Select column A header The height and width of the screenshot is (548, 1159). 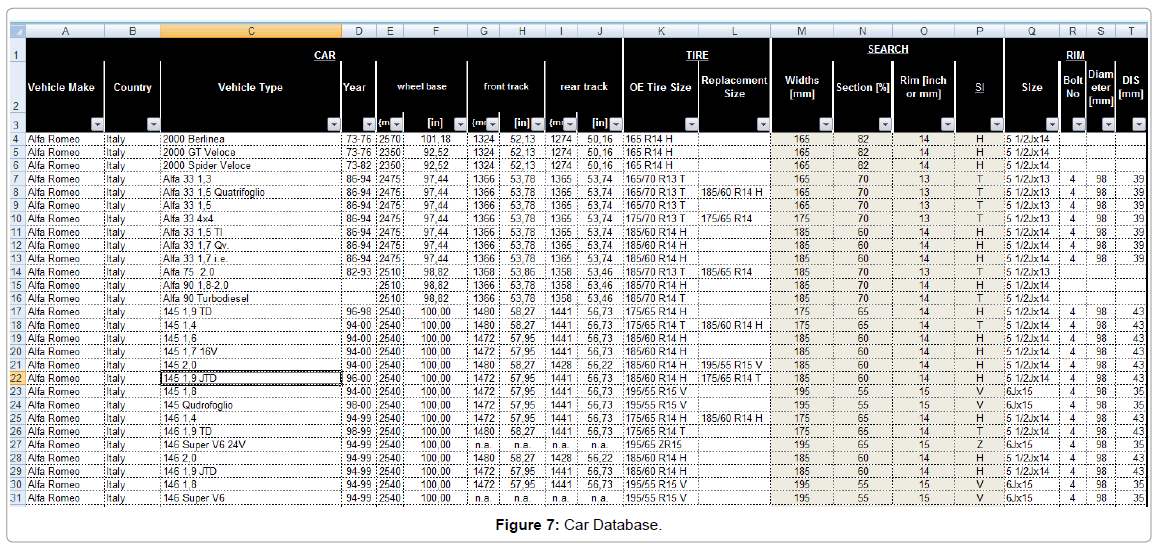tap(65, 31)
